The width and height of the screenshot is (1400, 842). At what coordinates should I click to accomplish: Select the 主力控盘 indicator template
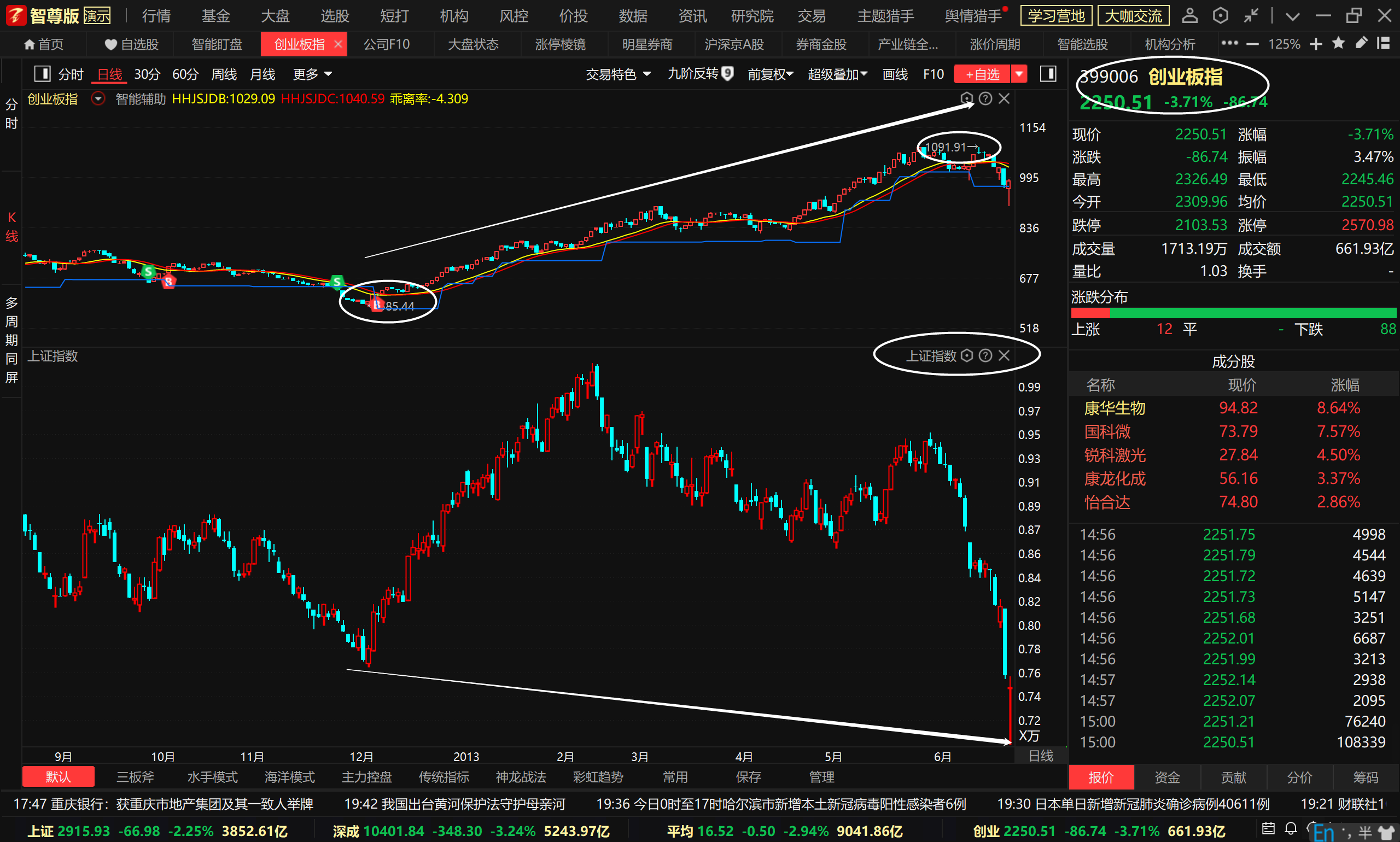pos(366,777)
